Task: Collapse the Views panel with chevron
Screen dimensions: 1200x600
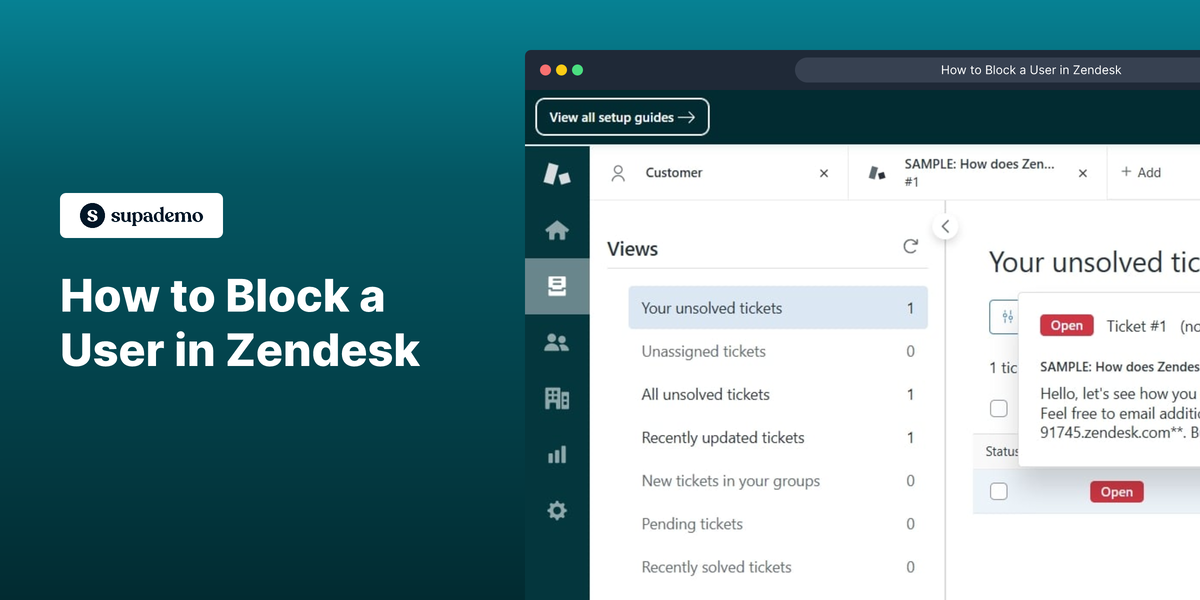Action: click(x=945, y=227)
